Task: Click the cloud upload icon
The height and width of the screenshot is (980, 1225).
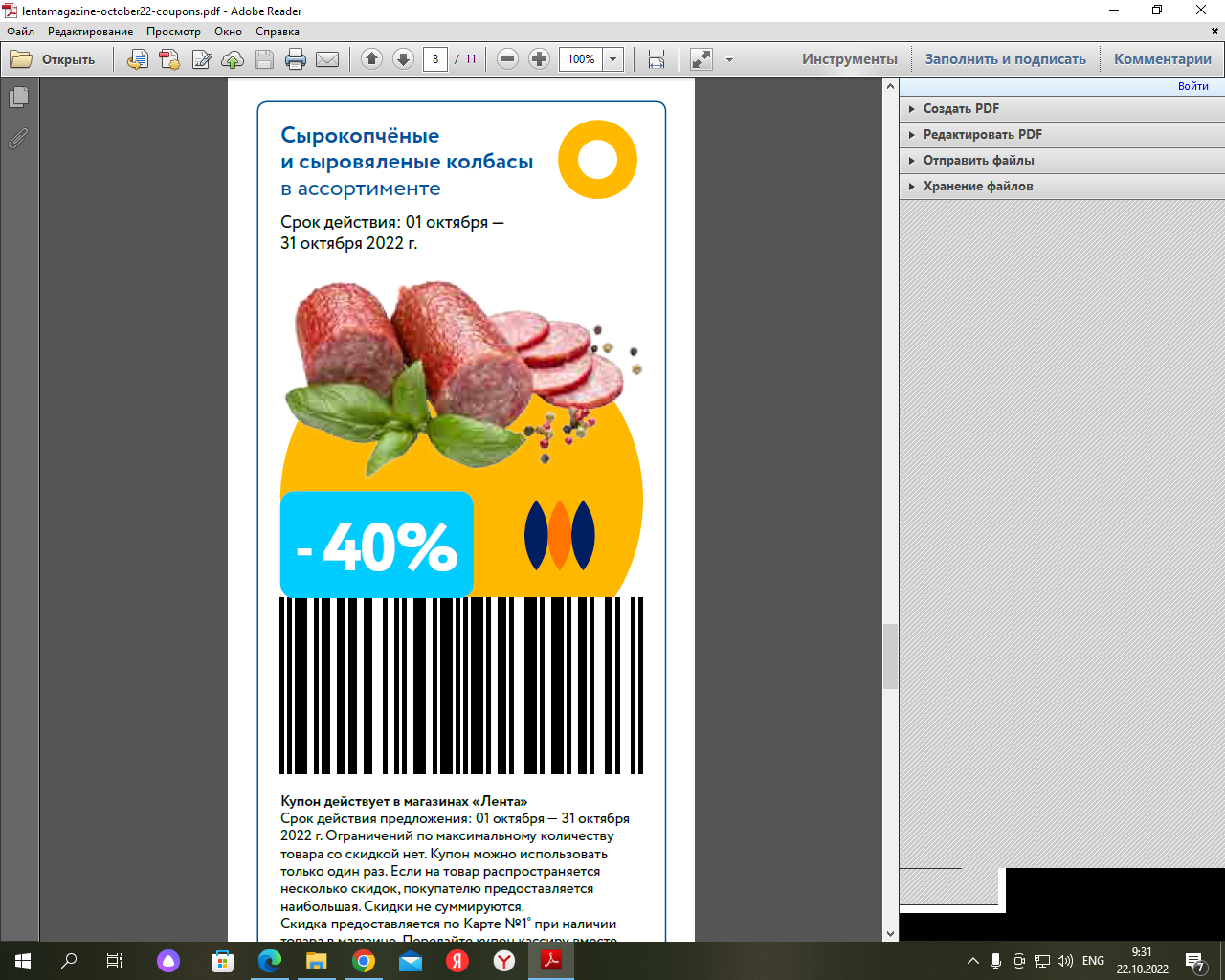Action: pyautogui.click(x=233, y=59)
